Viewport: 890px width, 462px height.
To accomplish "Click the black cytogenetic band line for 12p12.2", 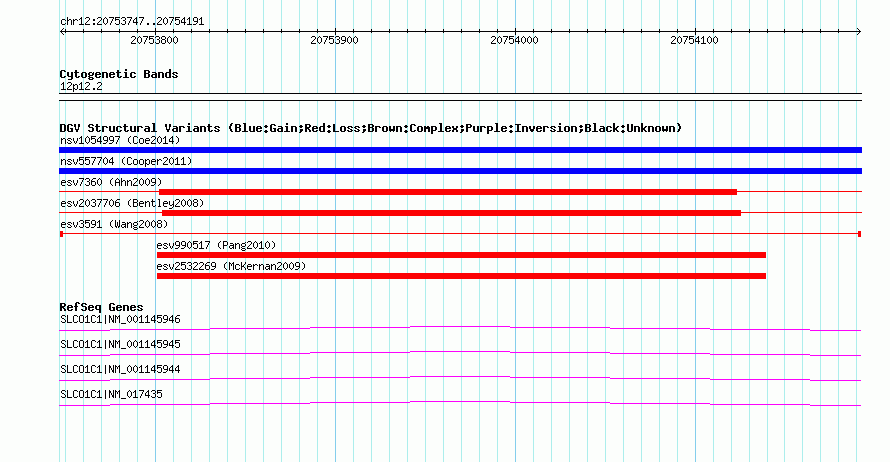I will point(460,97).
